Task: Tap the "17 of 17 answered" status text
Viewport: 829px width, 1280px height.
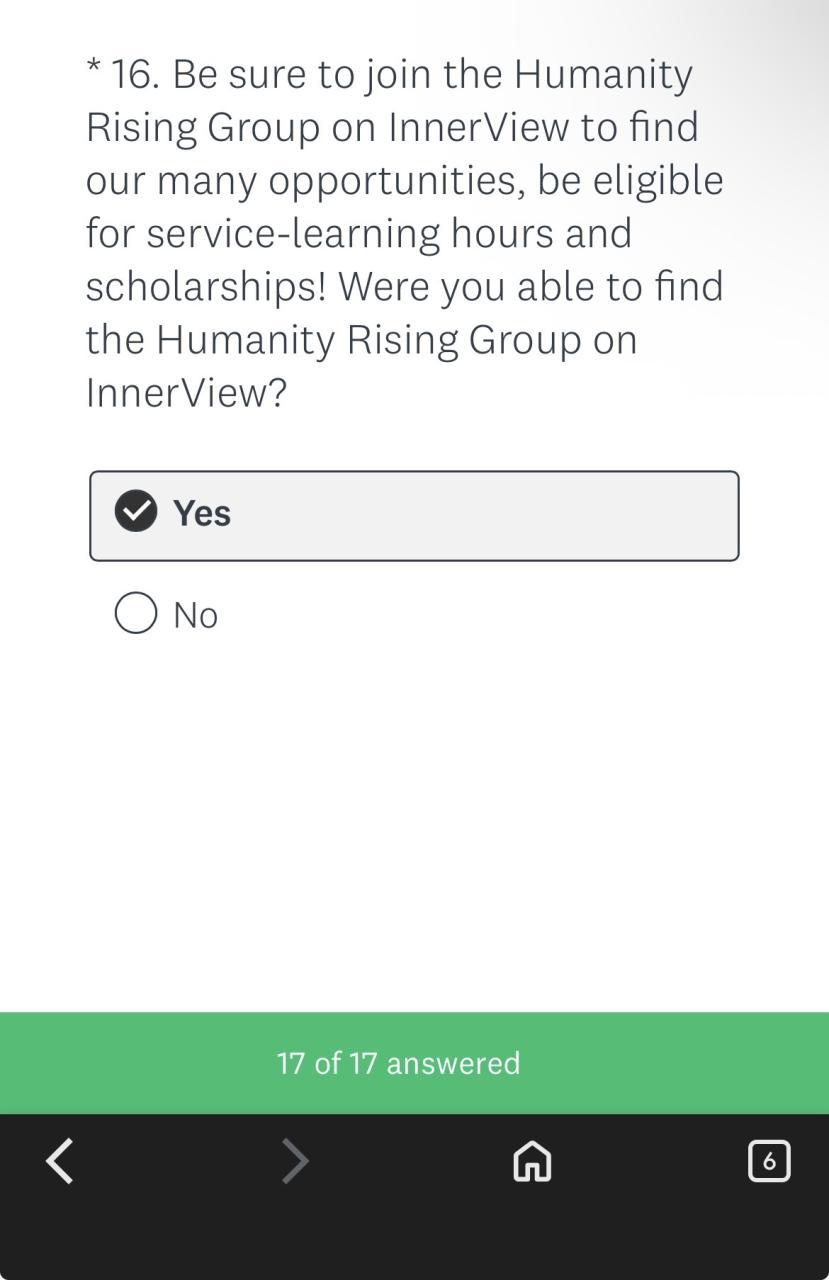Action: point(398,1062)
